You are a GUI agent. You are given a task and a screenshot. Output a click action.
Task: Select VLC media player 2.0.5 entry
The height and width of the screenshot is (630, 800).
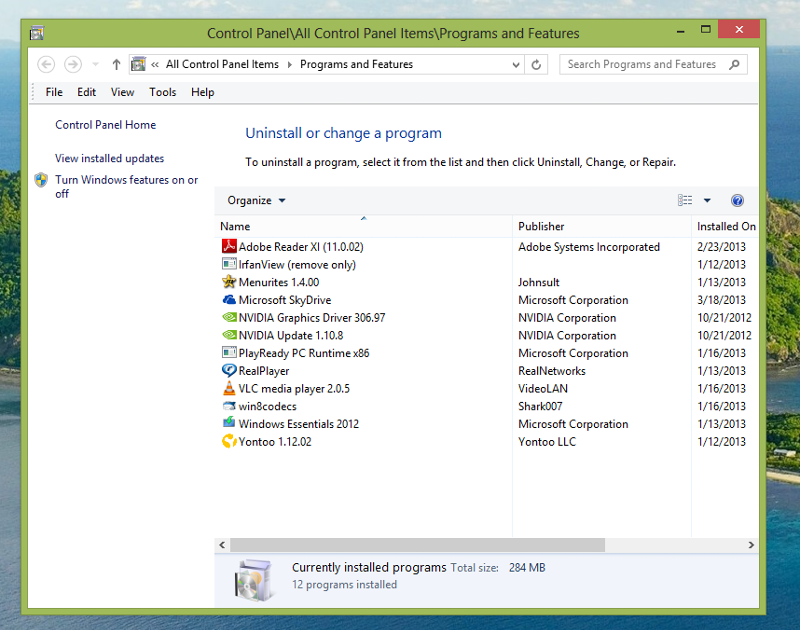click(x=294, y=389)
